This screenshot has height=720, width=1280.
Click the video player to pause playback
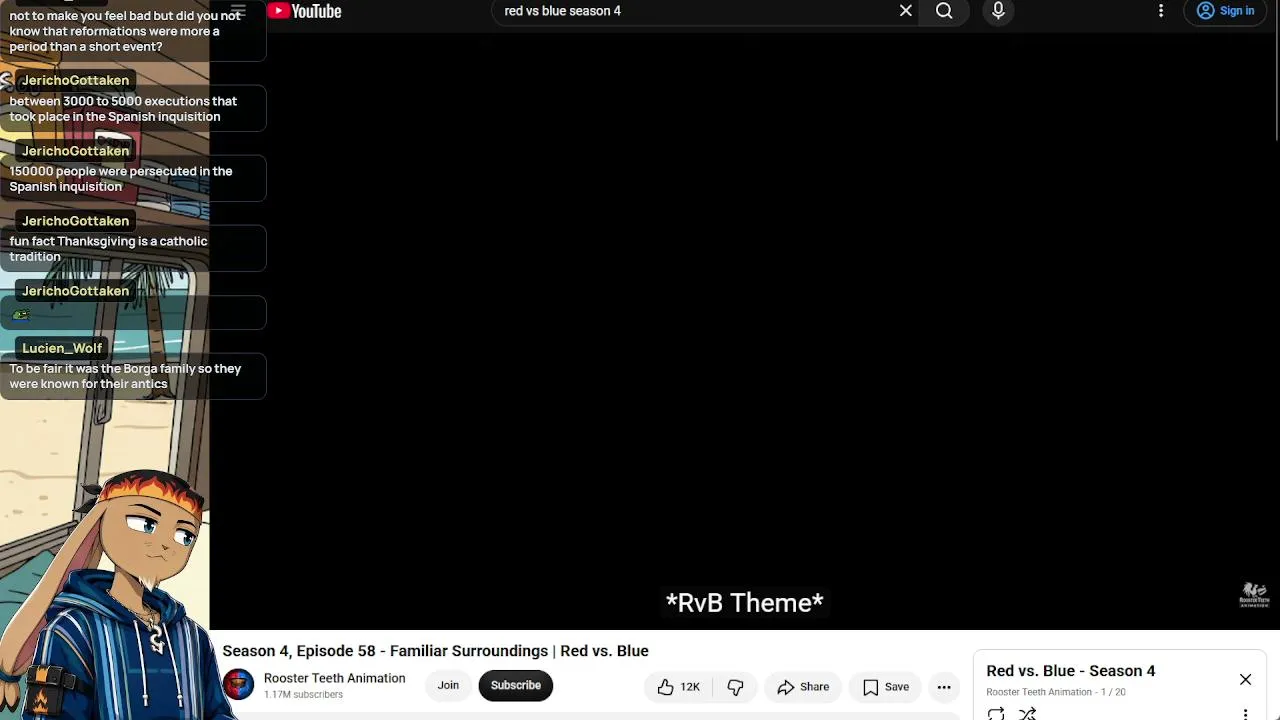coord(744,330)
